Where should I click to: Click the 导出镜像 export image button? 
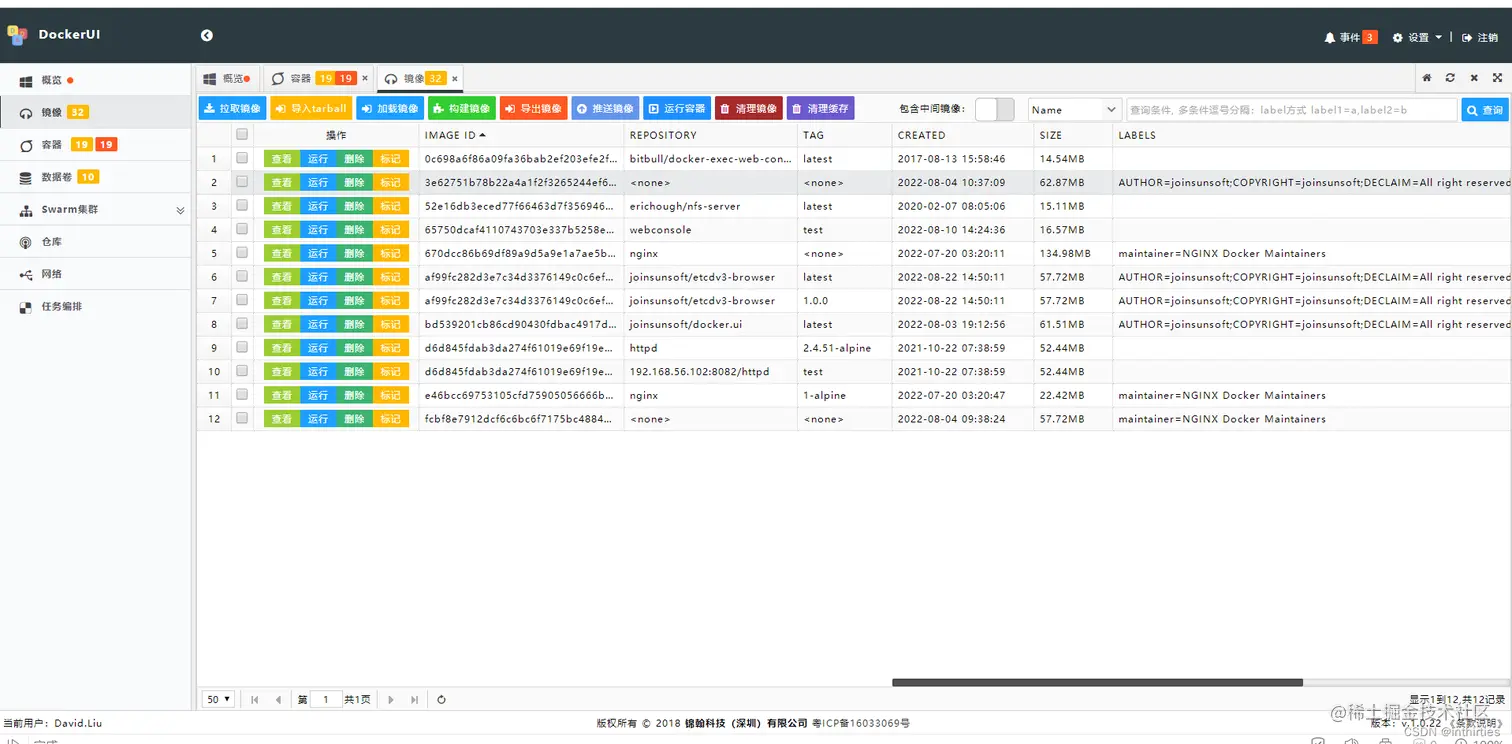pyautogui.click(x=534, y=108)
